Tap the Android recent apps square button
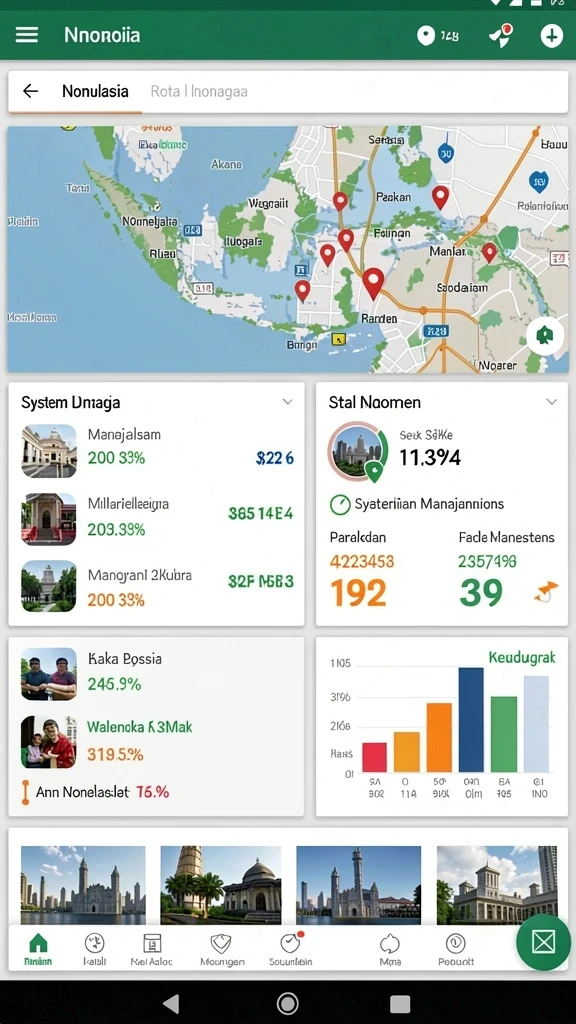Viewport: 576px width, 1024px height. coord(400,1004)
